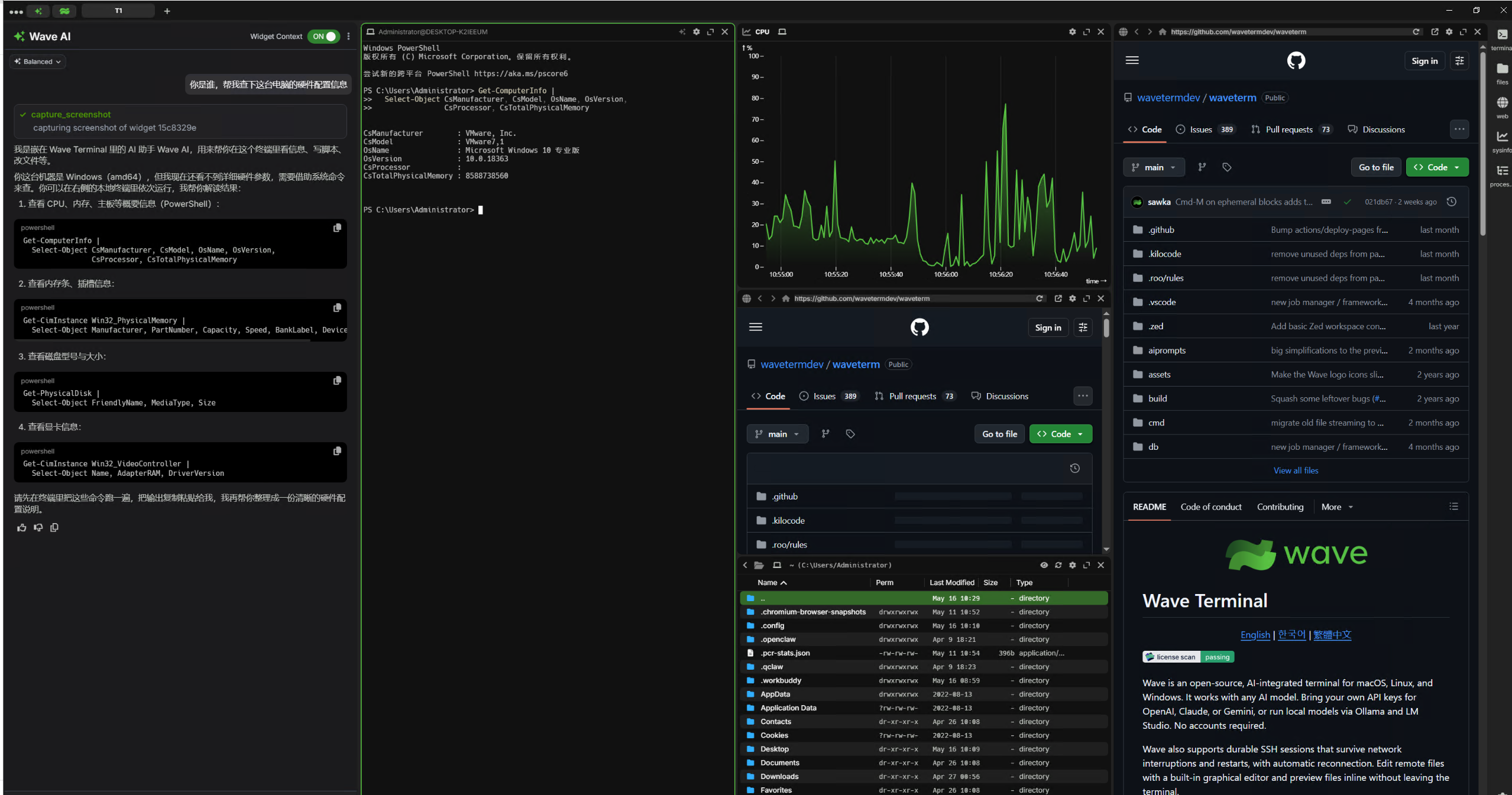Open the sysinfo widget from sidebar
The width and height of the screenshot is (1512, 795).
click(x=1502, y=142)
